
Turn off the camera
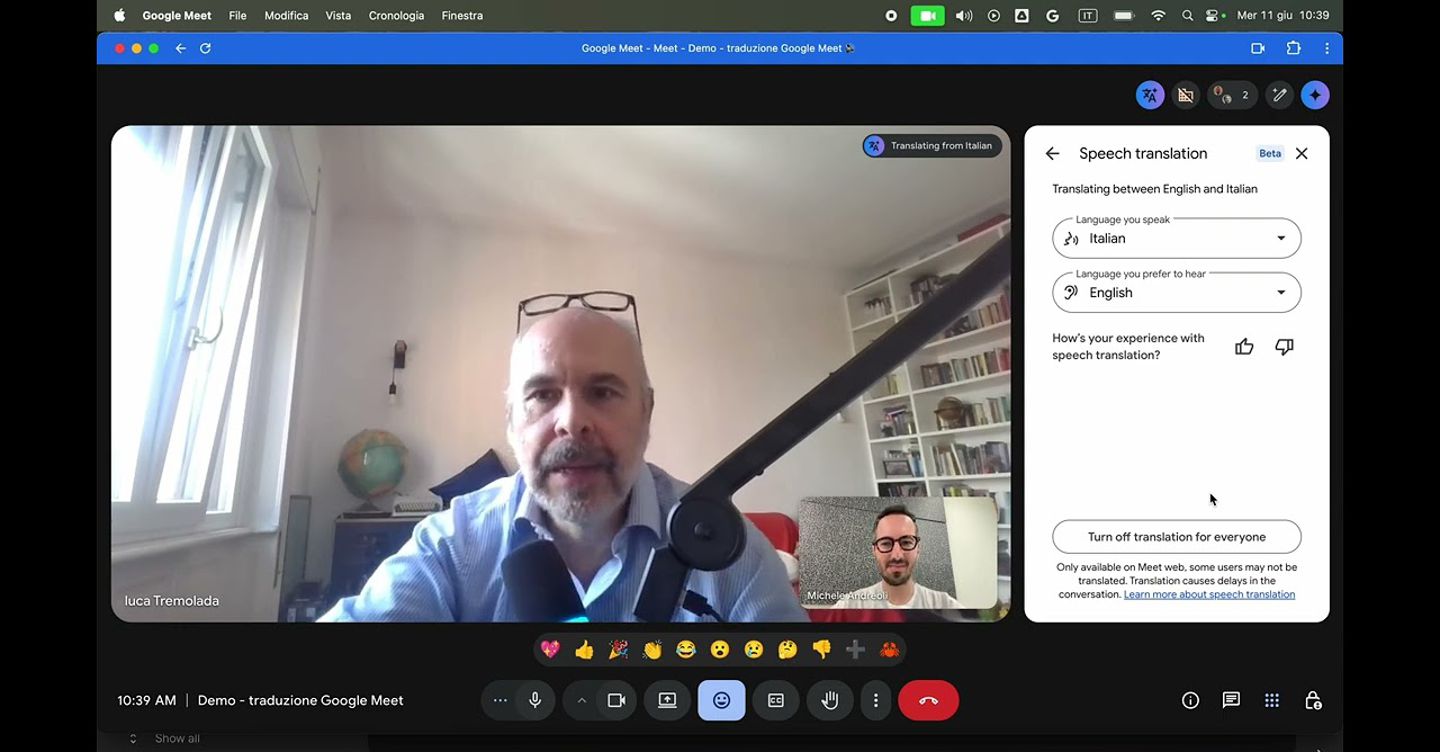[616, 701]
